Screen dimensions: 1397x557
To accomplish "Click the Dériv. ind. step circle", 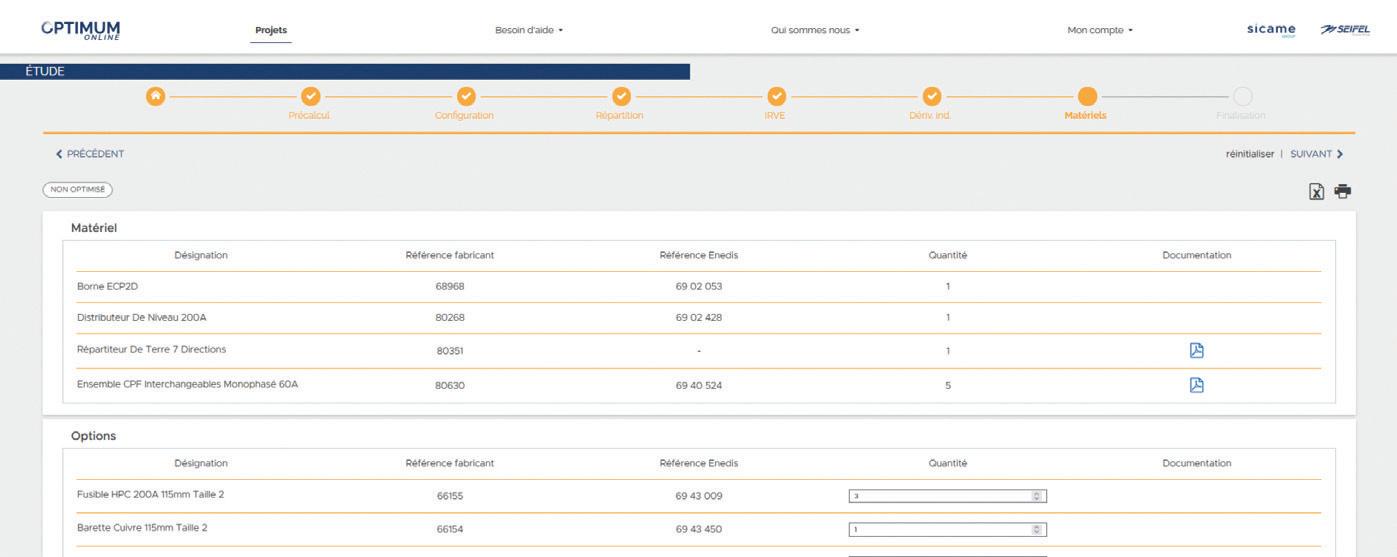I will tap(931, 96).
